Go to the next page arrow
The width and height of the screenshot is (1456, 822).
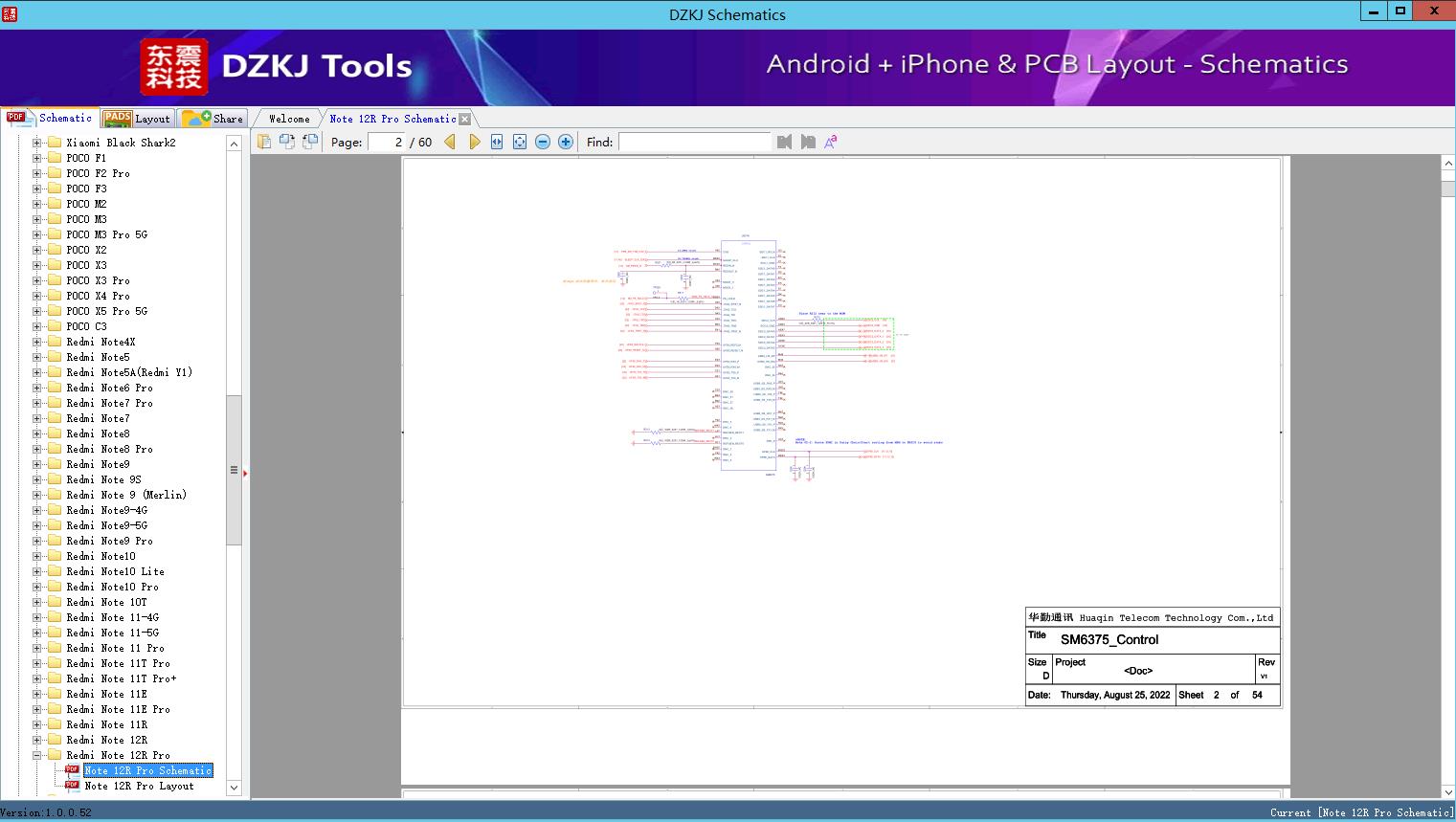point(474,142)
